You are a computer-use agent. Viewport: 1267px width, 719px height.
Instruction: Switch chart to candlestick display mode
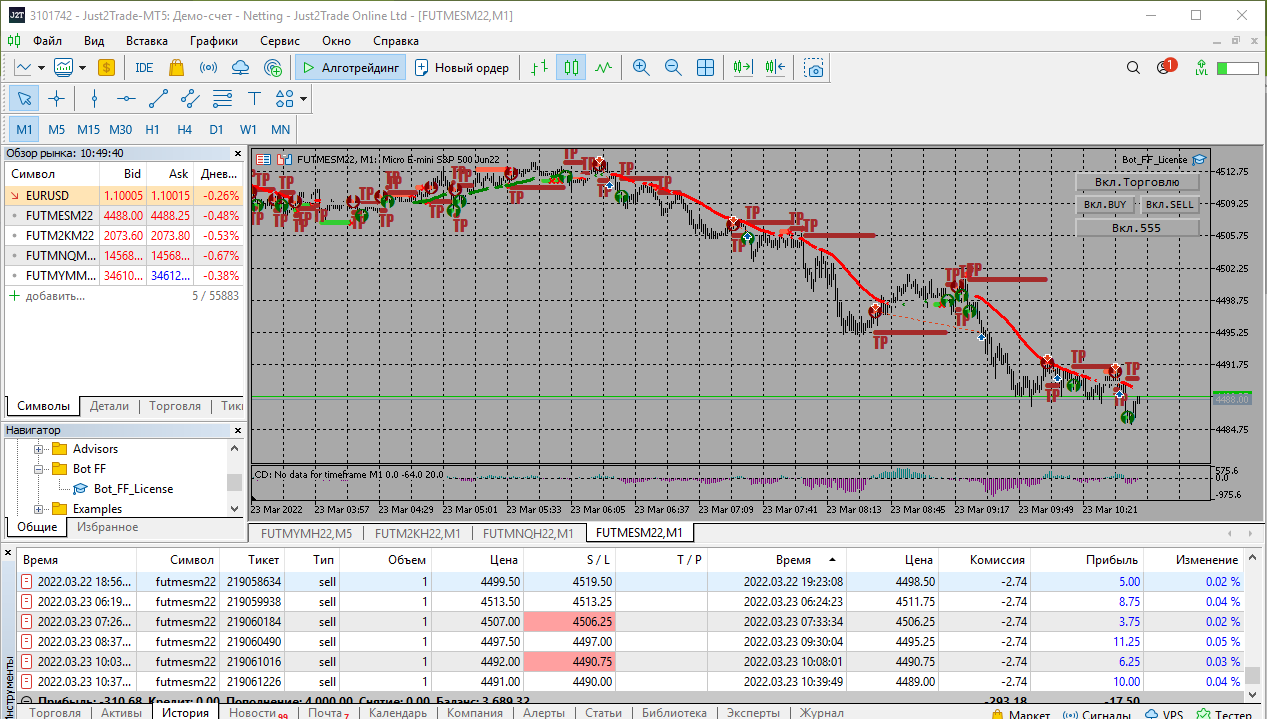point(571,68)
